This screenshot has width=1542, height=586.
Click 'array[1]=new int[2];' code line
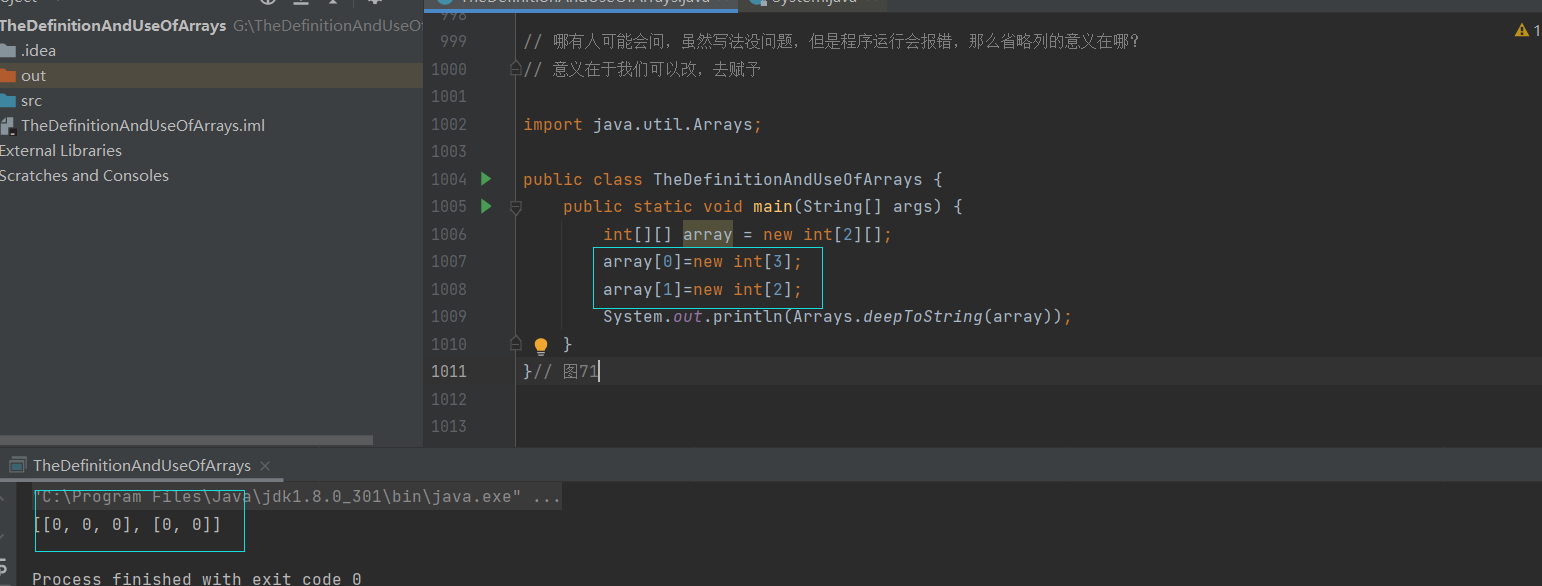point(702,289)
